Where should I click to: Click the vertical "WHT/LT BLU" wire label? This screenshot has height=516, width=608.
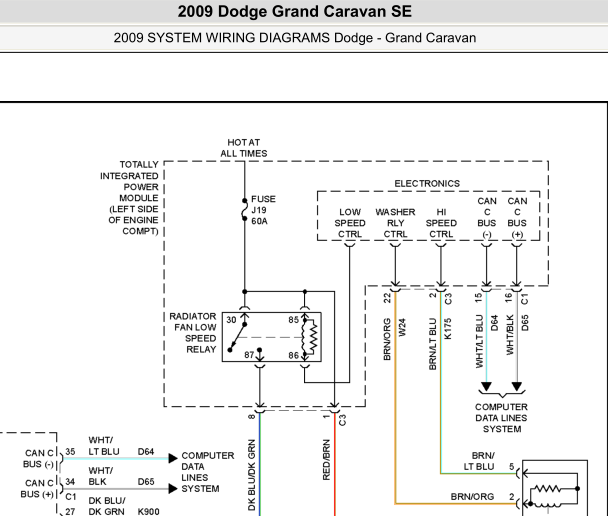pos(479,341)
